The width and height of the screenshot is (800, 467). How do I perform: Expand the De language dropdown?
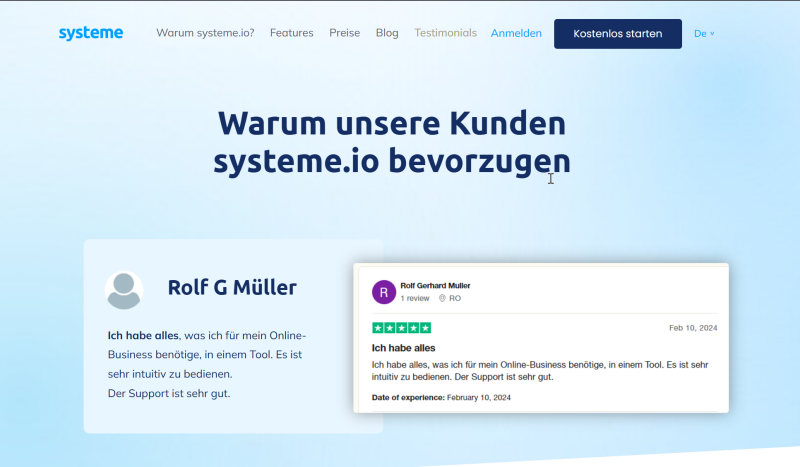(704, 34)
